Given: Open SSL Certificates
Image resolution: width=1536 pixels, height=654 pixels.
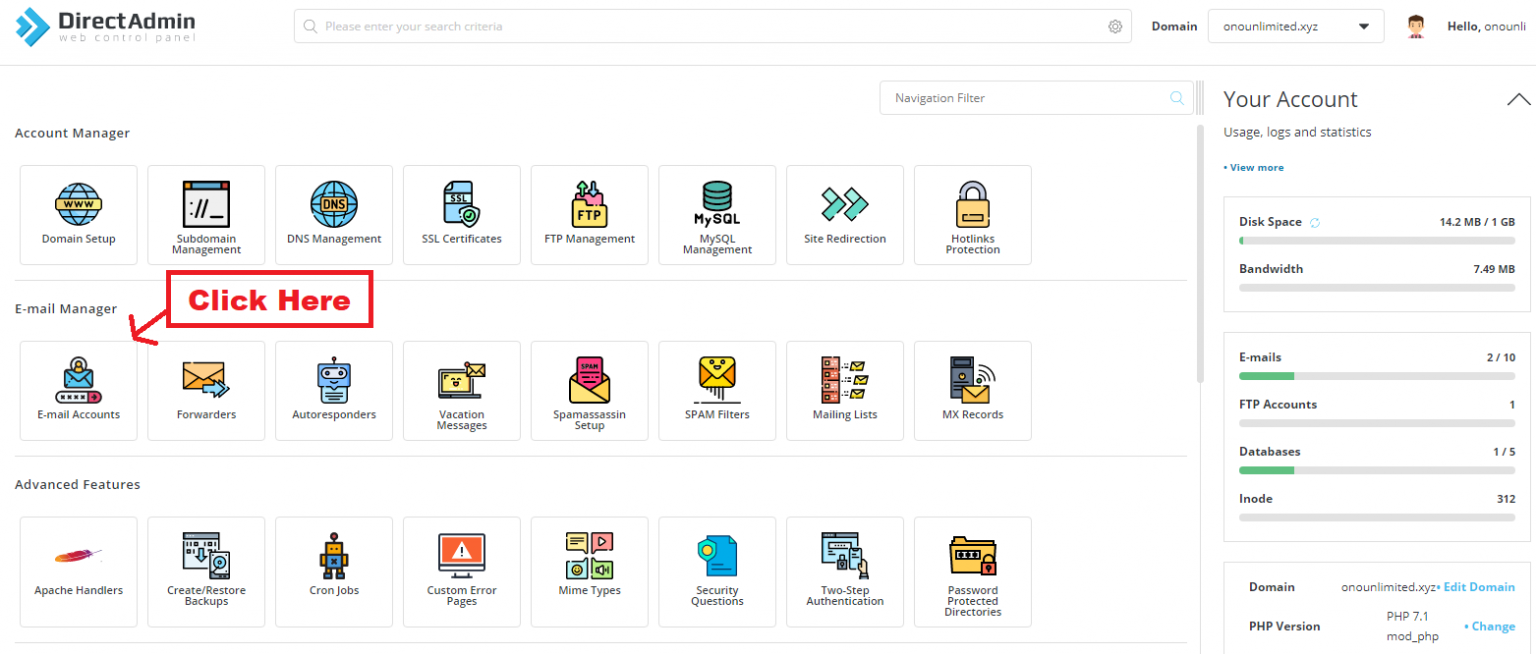Looking at the screenshot, I should pos(461,214).
